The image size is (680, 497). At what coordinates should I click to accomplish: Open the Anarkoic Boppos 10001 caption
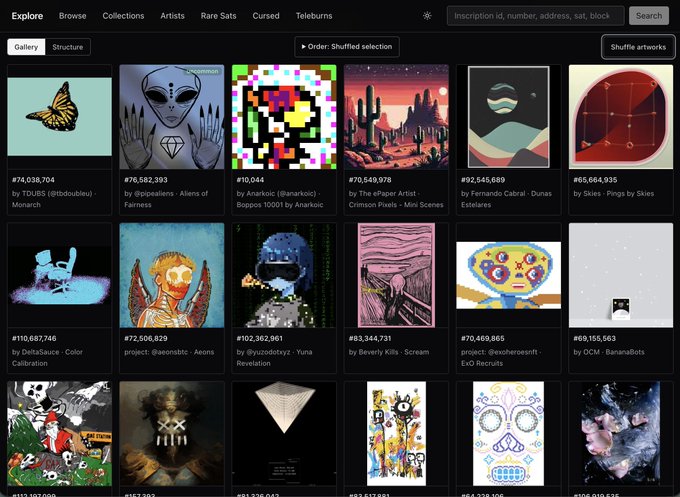point(280,199)
